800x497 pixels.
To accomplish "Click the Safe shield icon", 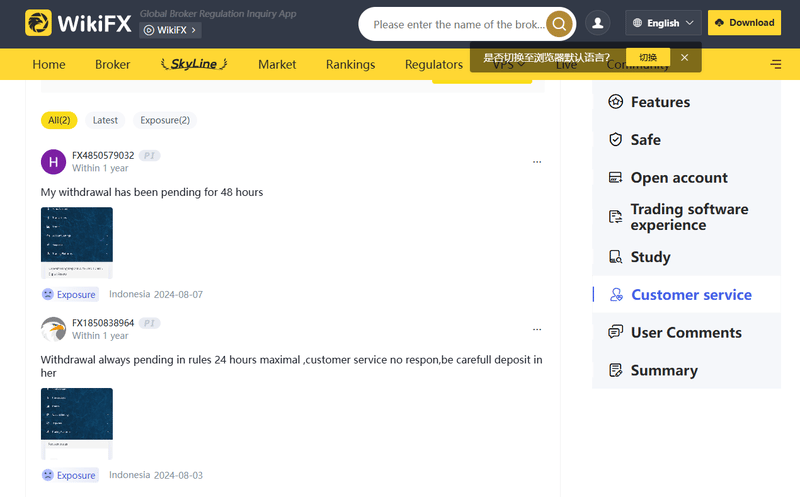I will (x=616, y=139).
